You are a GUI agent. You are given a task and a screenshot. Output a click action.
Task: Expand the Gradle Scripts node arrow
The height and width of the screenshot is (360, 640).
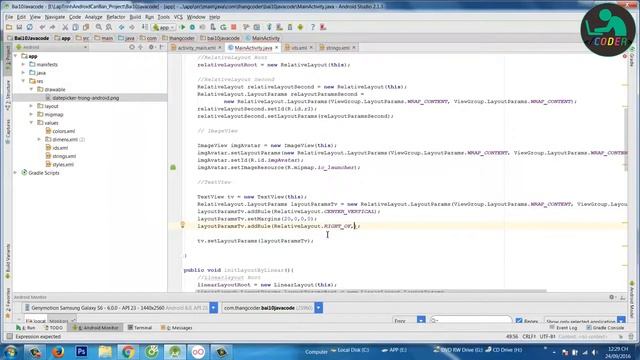pyautogui.click(x=16, y=173)
